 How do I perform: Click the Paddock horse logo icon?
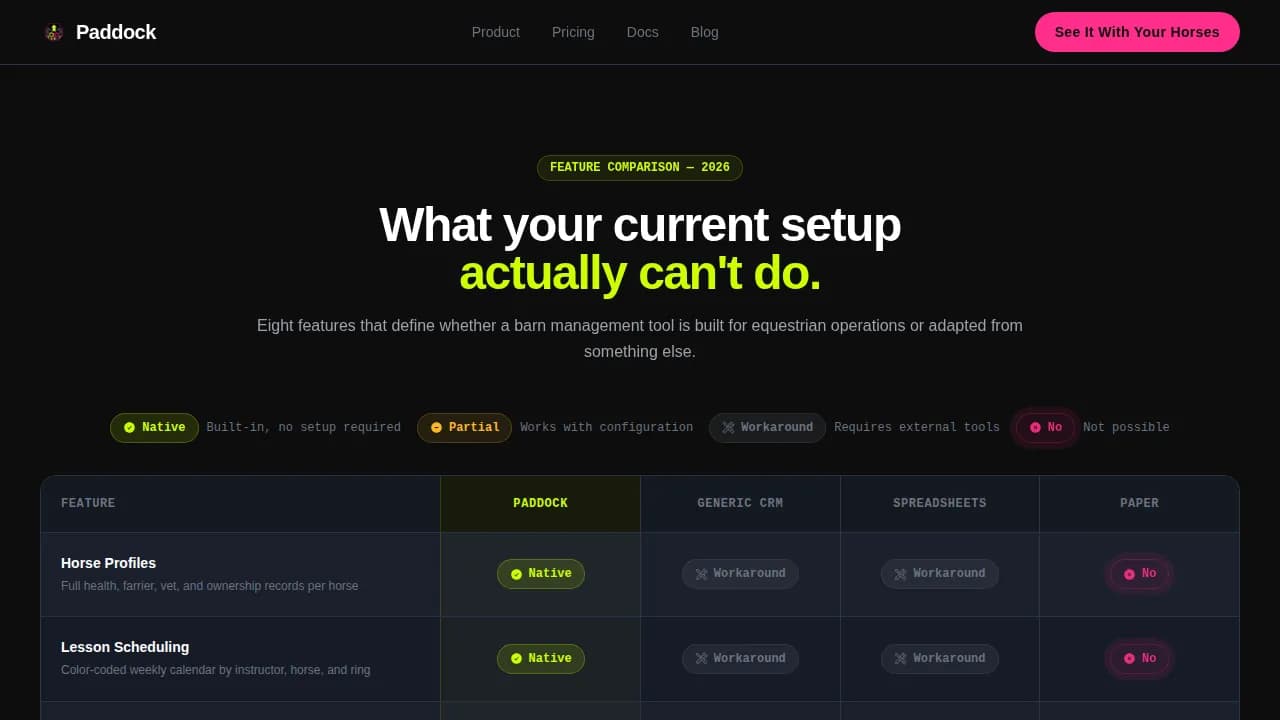(x=53, y=31)
